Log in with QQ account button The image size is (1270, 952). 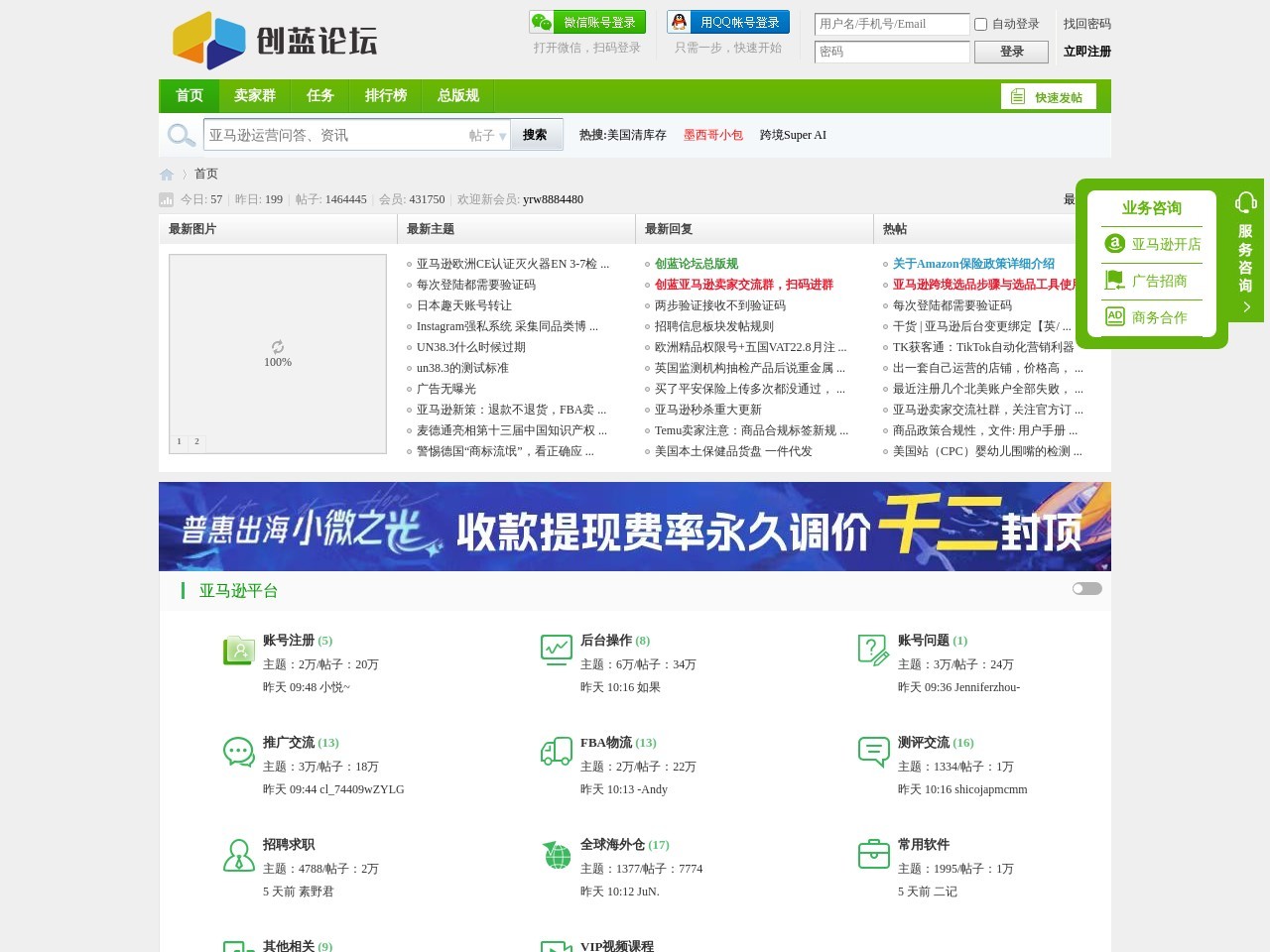(x=728, y=22)
